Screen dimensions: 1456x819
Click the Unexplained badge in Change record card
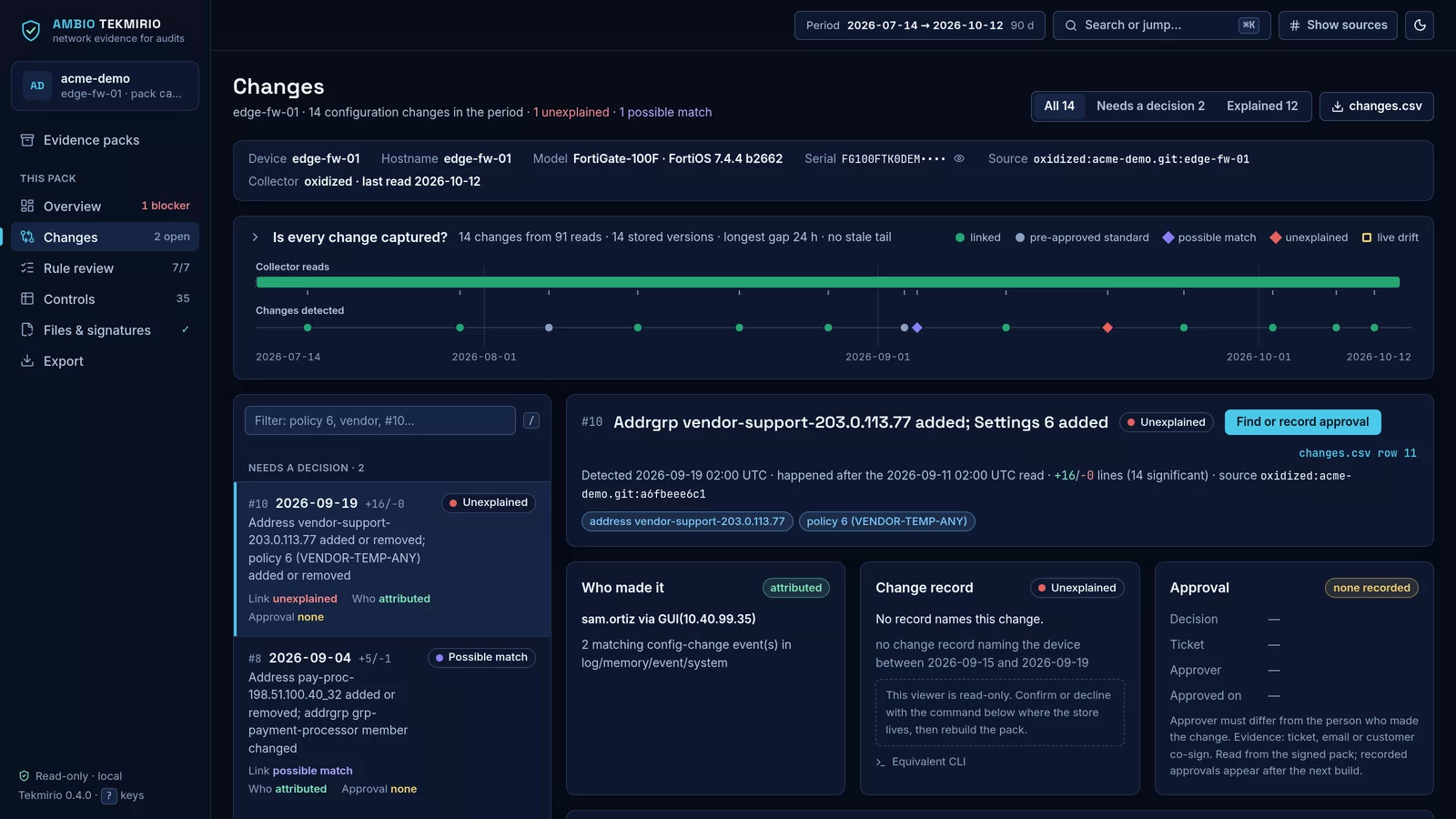click(1077, 588)
